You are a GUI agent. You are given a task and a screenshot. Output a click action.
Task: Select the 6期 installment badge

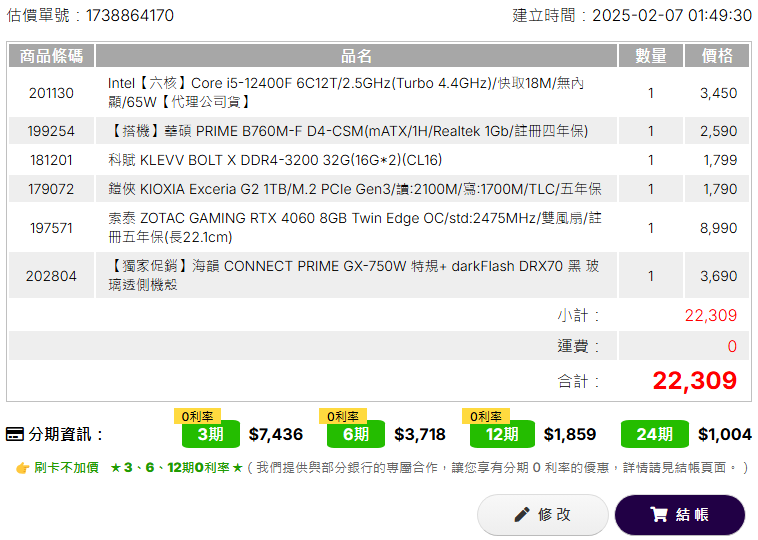click(x=356, y=434)
